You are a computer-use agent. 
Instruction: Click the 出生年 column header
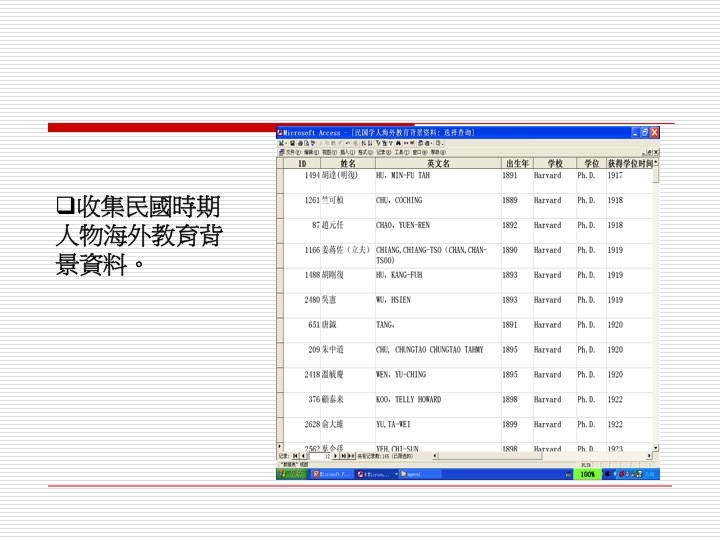[x=517, y=163]
